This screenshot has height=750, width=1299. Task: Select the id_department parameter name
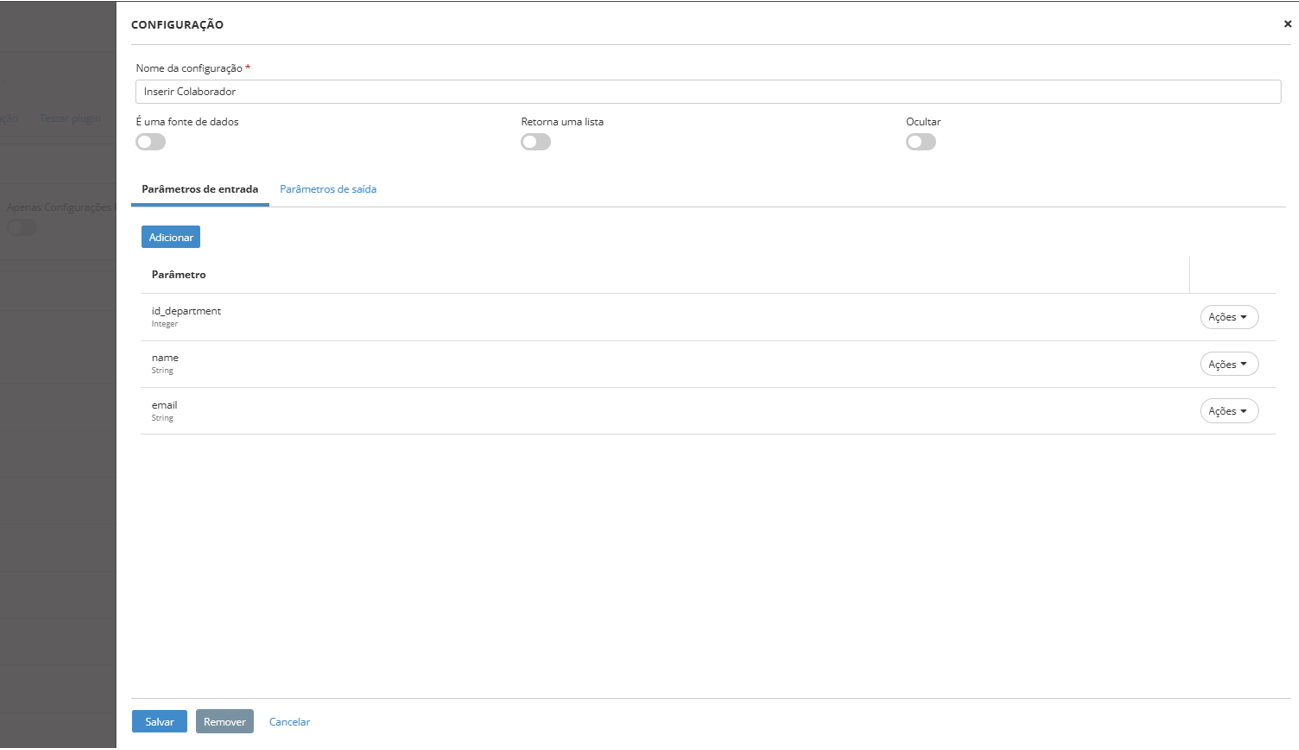(186, 311)
